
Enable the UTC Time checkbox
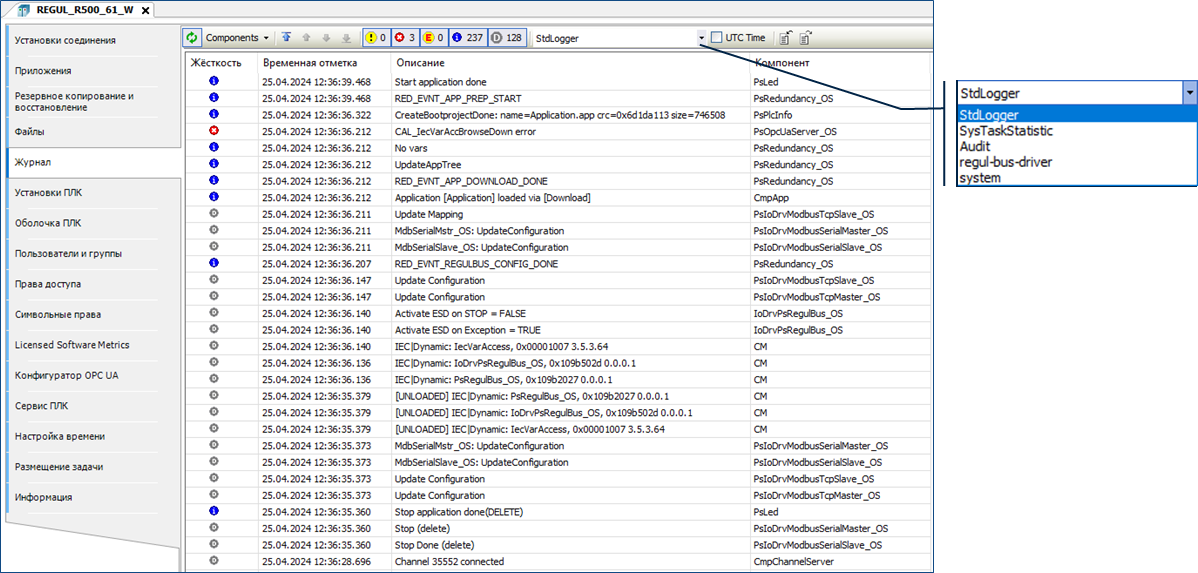pyautogui.click(x=716, y=38)
